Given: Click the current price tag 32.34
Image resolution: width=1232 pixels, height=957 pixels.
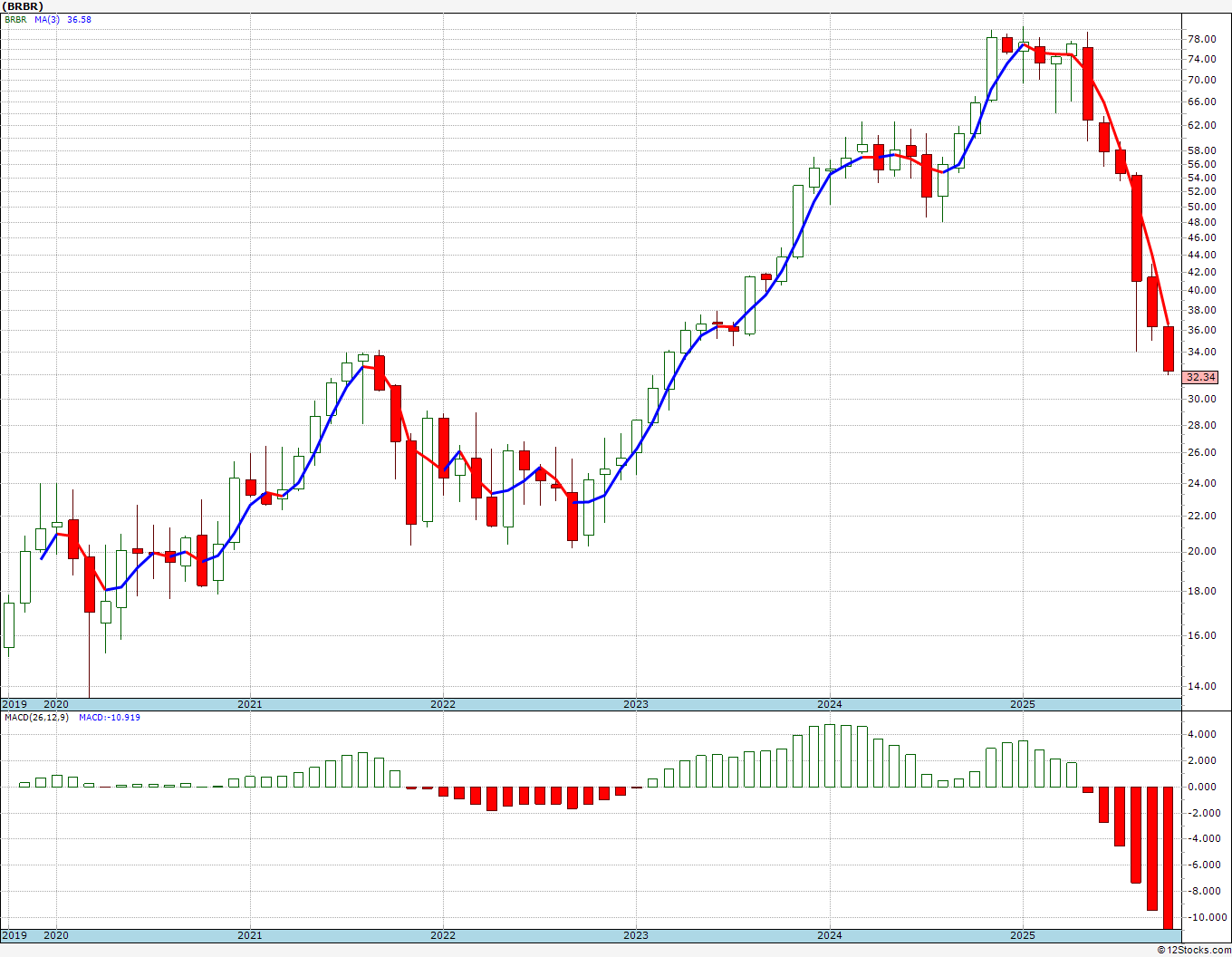Looking at the screenshot, I should coord(1201,377).
